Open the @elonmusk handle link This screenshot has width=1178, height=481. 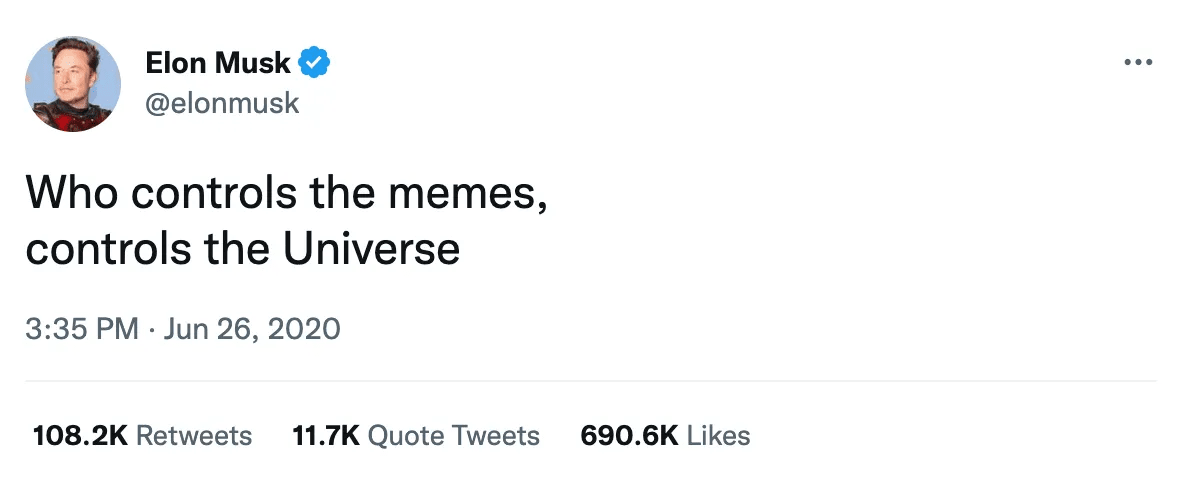tap(222, 103)
